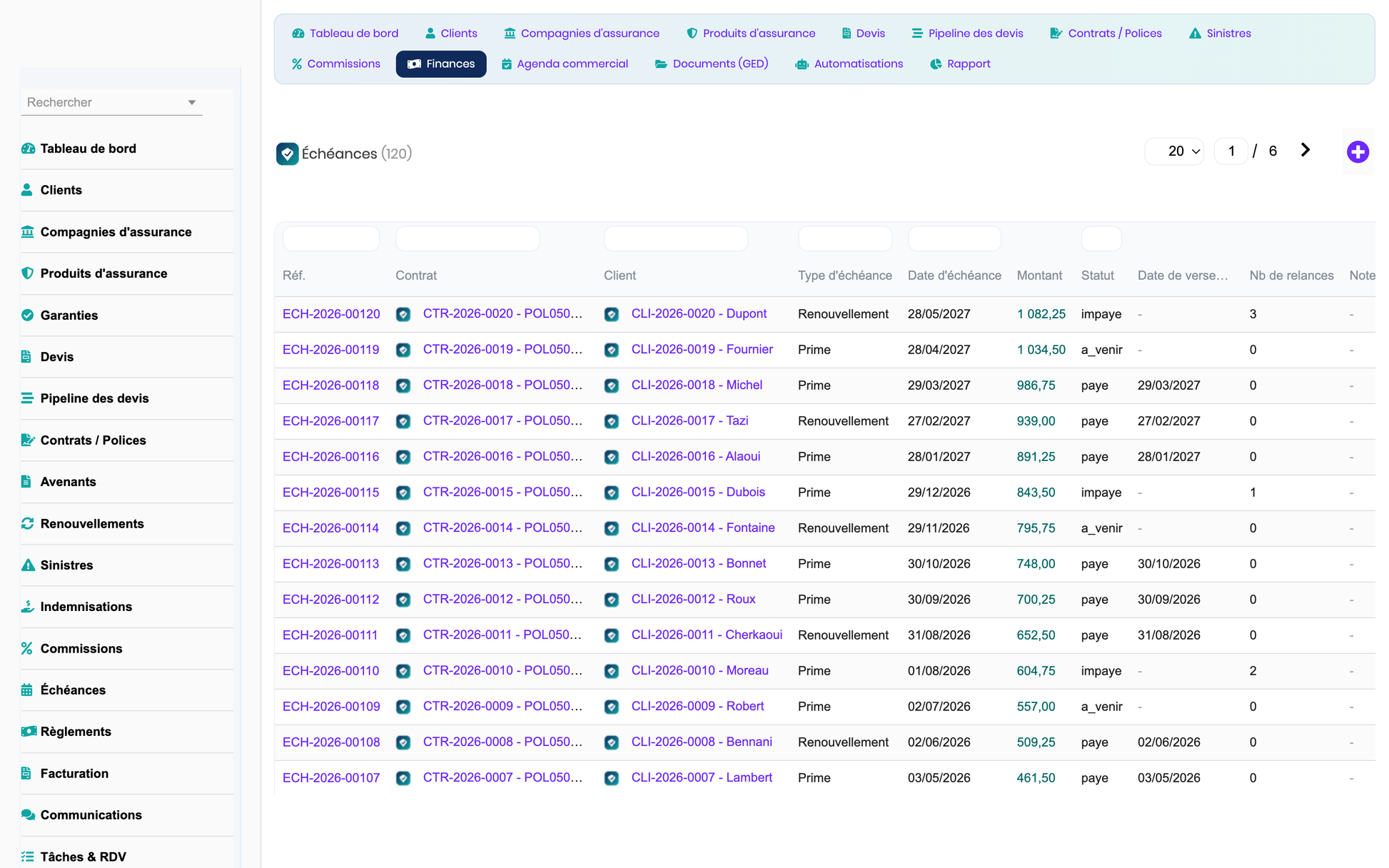The height and width of the screenshot is (868, 1389).
Task: Click Communications chat bubbles icon in sidebar
Action: click(x=29, y=814)
